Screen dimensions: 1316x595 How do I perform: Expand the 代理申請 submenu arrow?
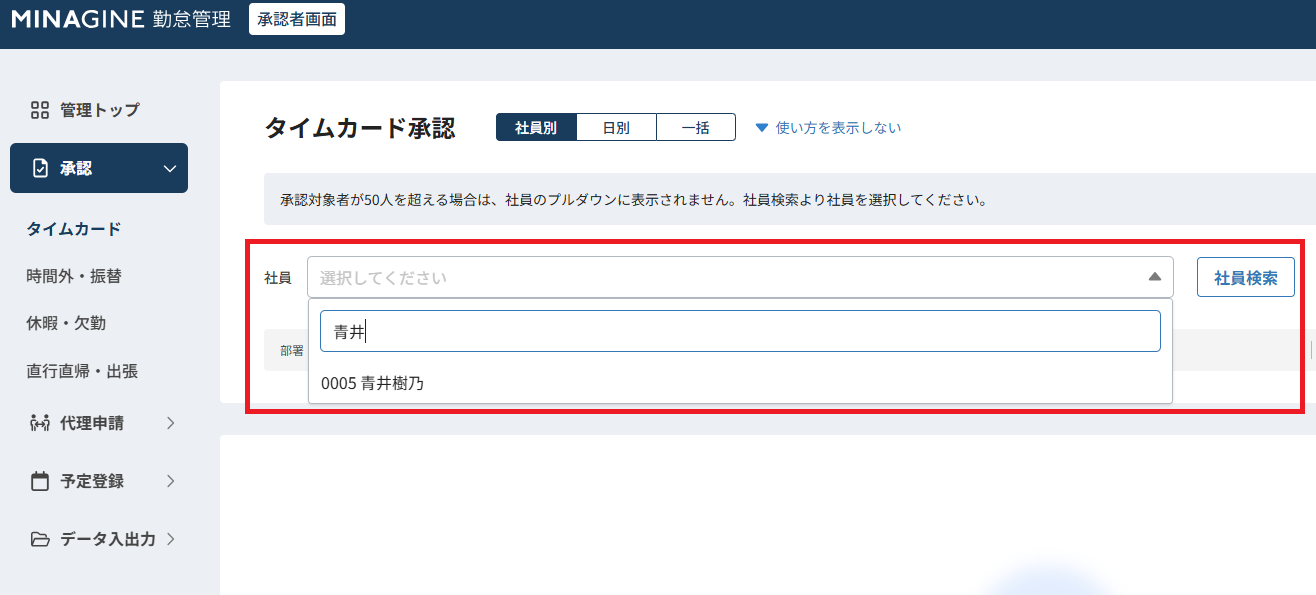[170, 423]
